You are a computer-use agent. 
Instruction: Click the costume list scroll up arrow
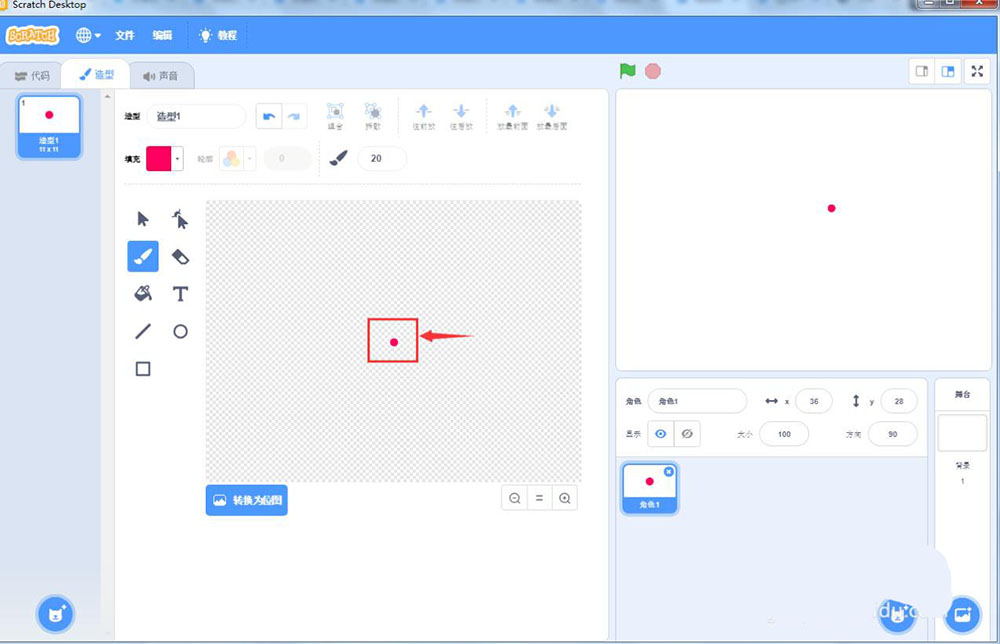(x=107, y=96)
